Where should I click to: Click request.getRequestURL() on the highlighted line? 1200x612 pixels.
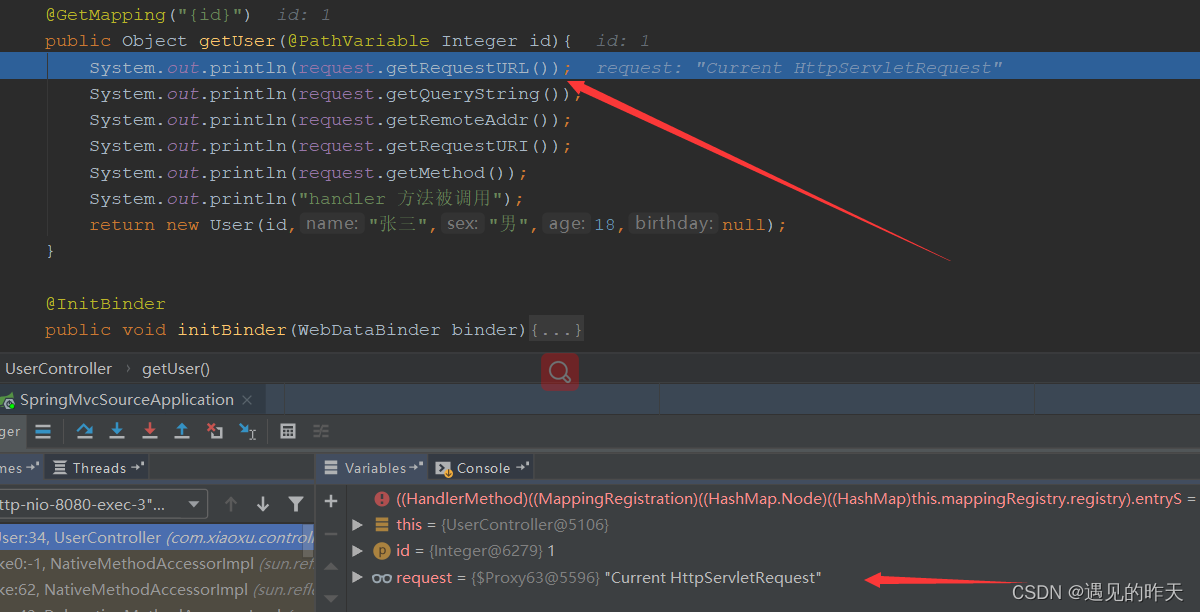[x=429, y=68]
